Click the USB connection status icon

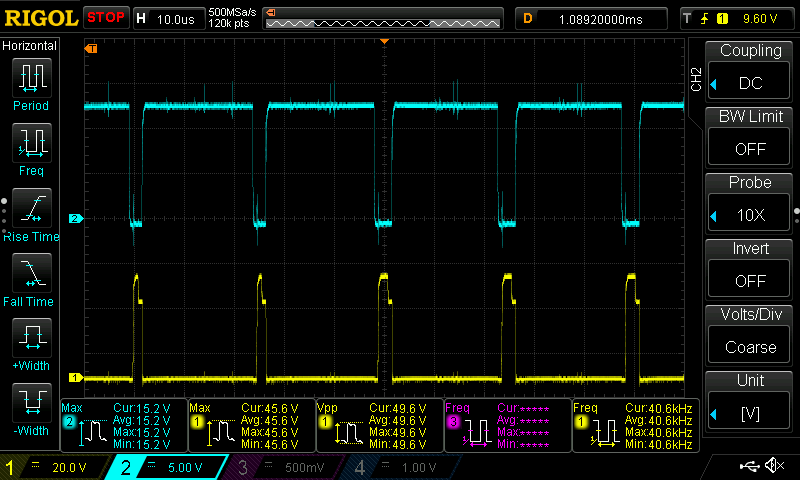[x=749, y=465]
